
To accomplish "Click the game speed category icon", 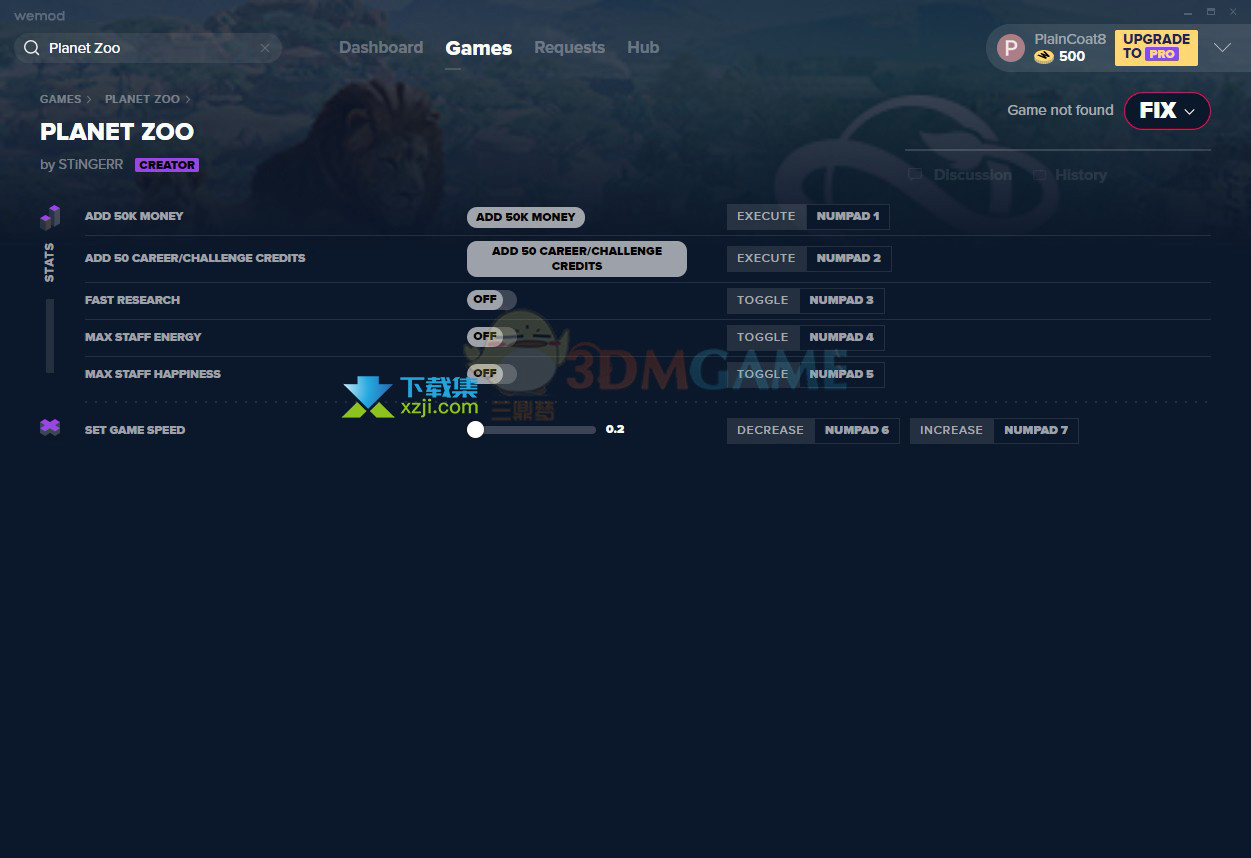I will [50, 427].
